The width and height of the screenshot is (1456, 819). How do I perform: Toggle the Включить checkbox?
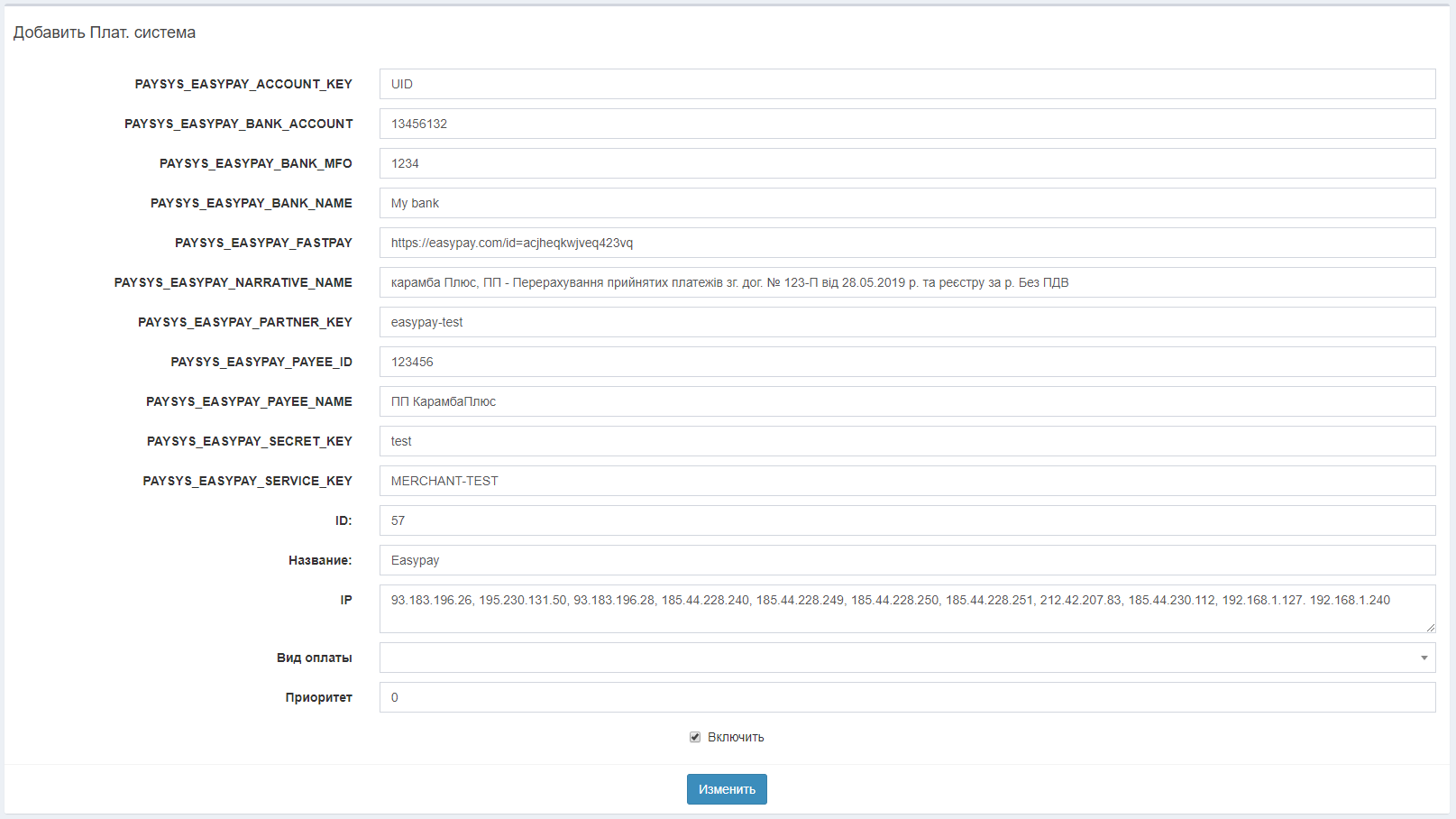pos(695,737)
